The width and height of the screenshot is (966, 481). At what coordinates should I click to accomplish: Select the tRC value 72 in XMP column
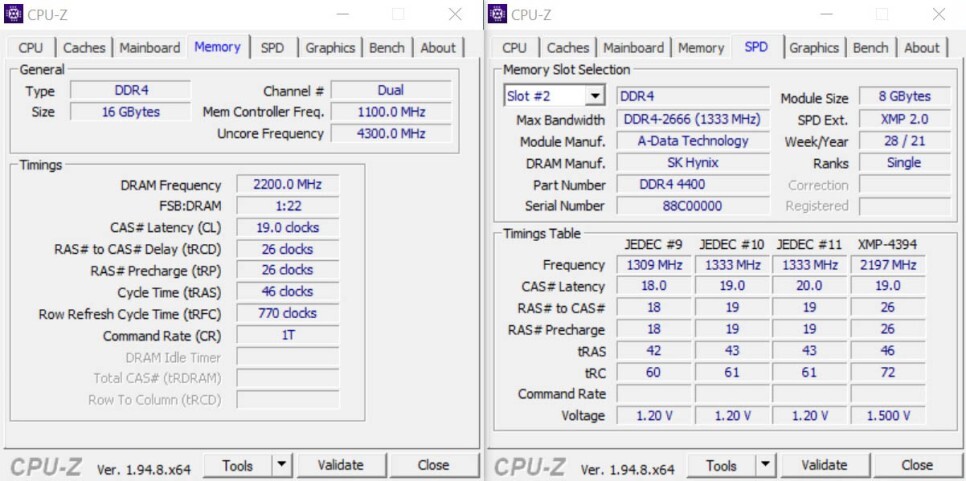click(888, 373)
